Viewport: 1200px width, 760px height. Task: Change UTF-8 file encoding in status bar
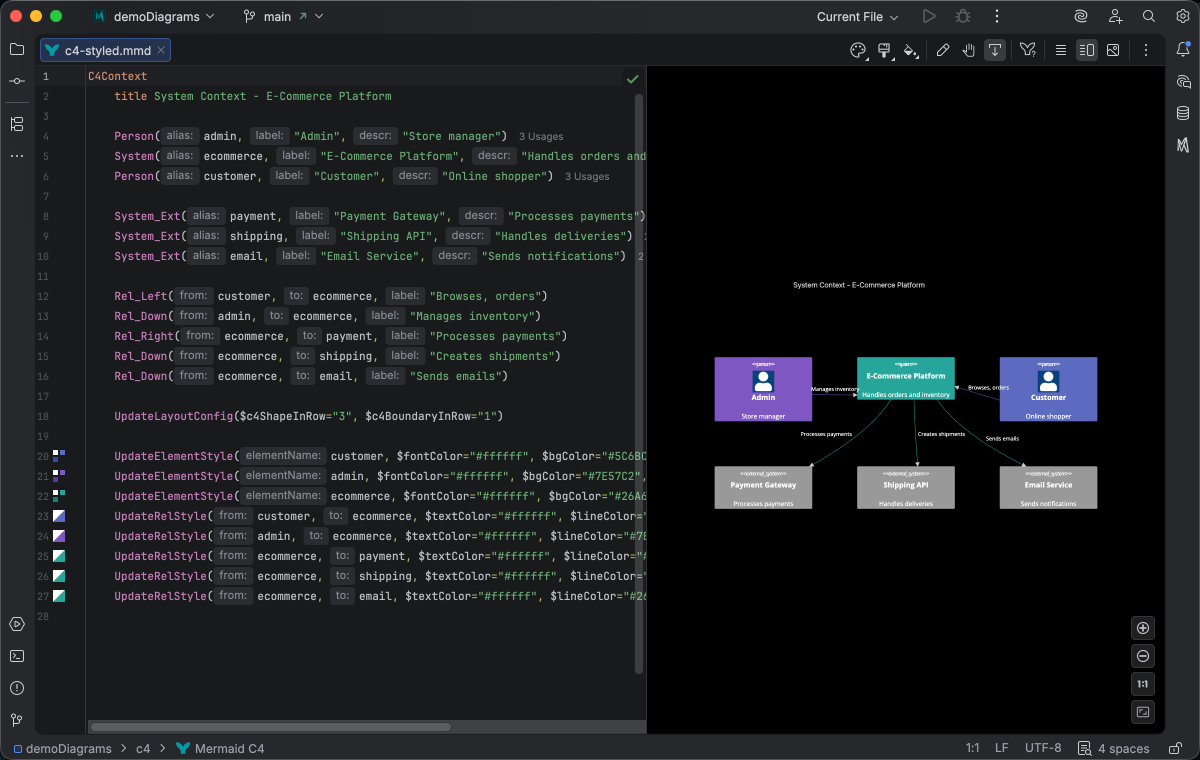click(1043, 748)
